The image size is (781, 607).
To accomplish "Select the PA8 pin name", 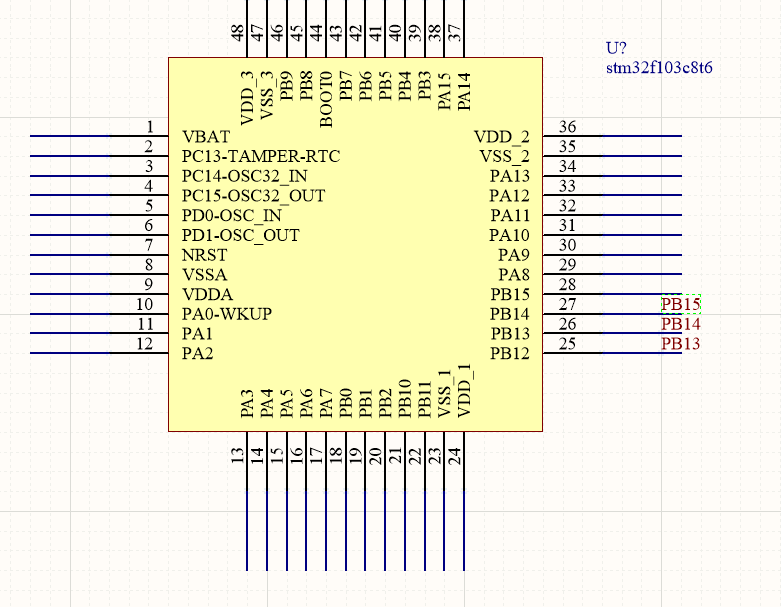I will point(514,275).
